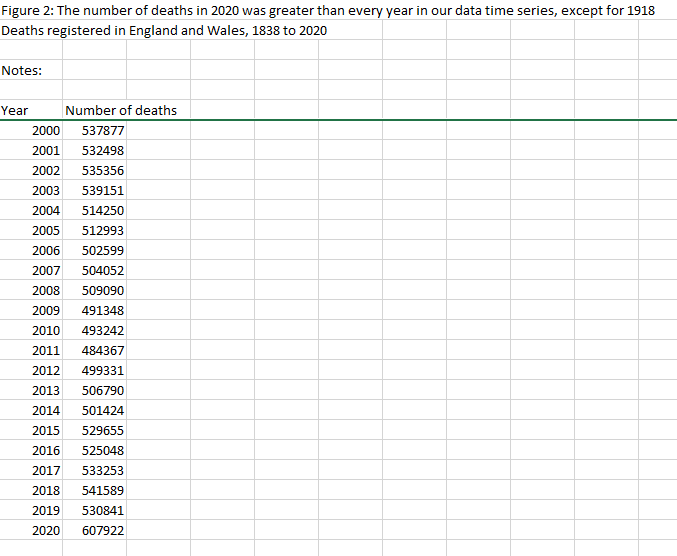Image resolution: width=677 pixels, height=556 pixels.
Task: Select the year 2006 cell
Action: [x=45, y=250]
